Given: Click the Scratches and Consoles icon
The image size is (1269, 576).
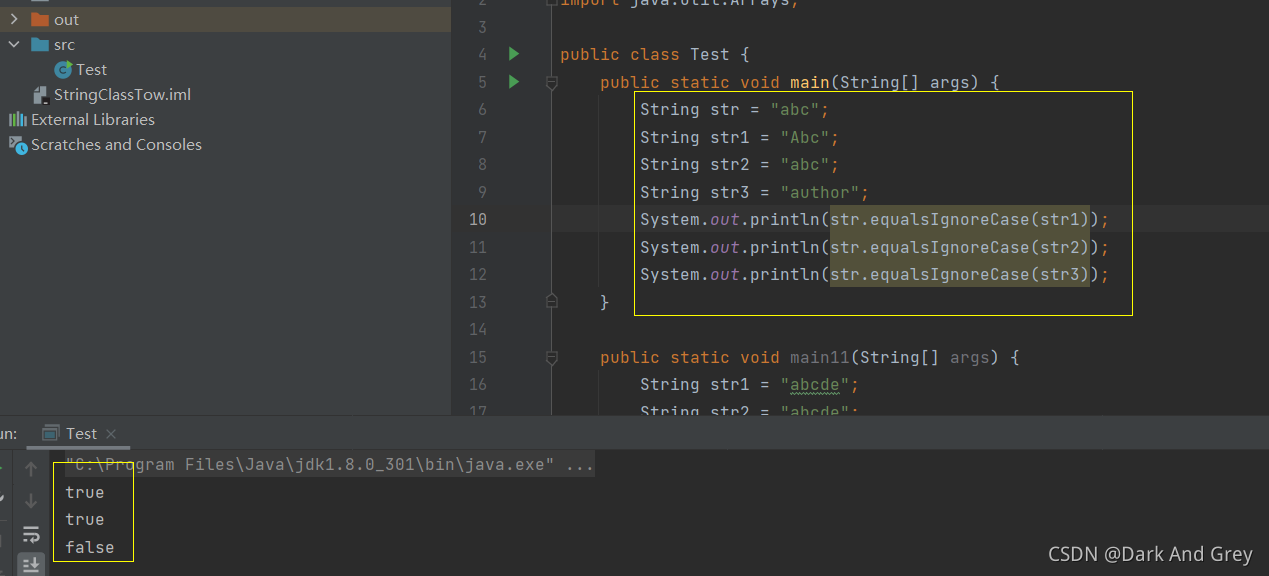Looking at the screenshot, I should click(x=18, y=145).
